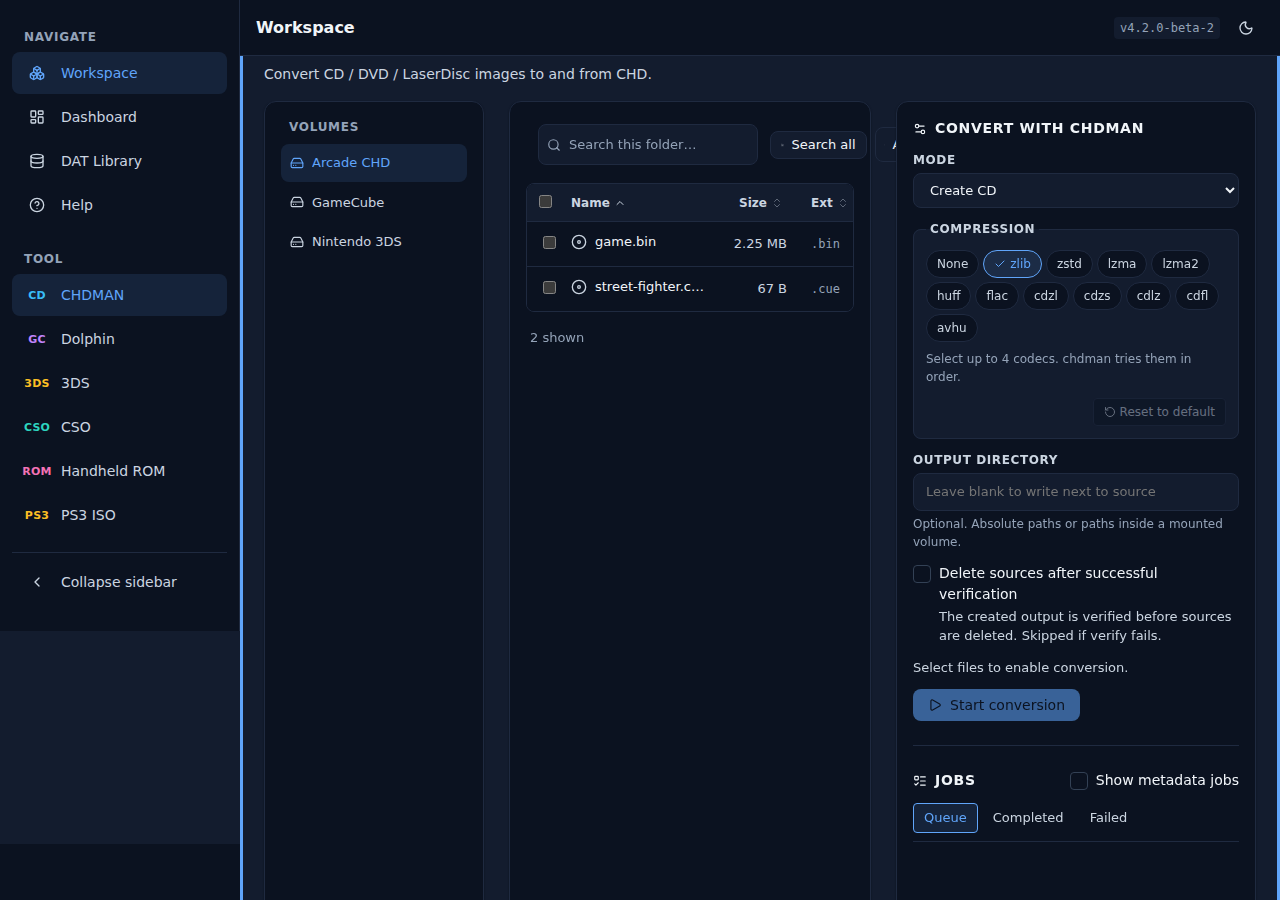
Task: Open the Handheld ROM tool
Action: point(120,471)
